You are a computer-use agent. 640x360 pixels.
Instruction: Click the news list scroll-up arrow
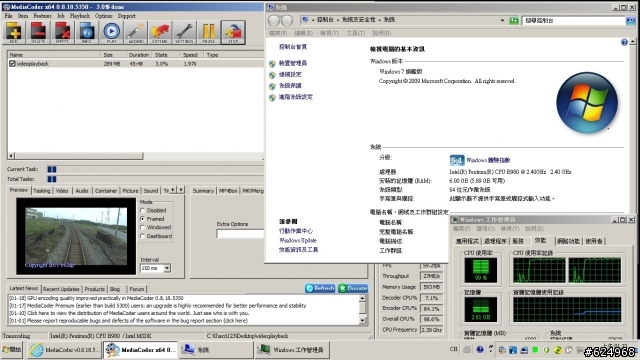point(362,298)
